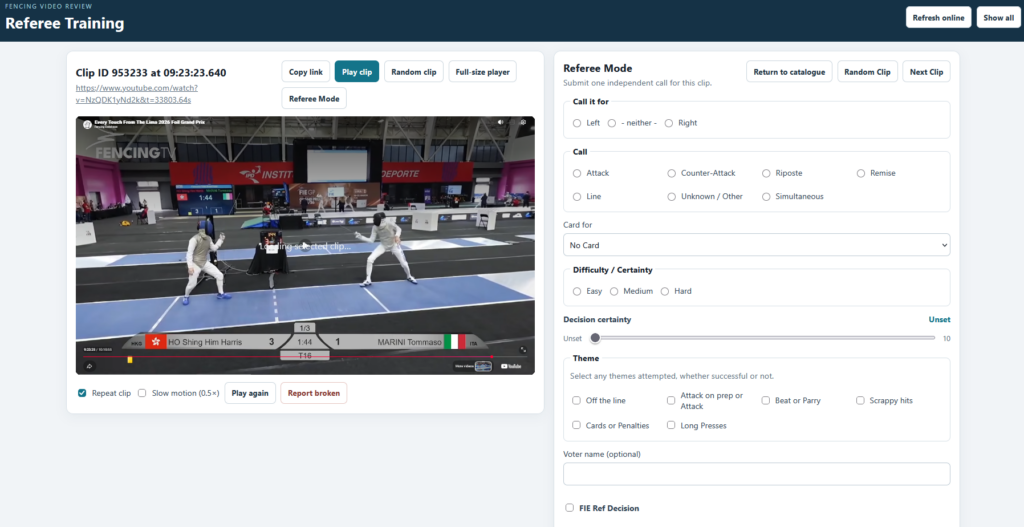Choose Riposte as the call
This screenshot has height=527, width=1024.
coord(766,174)
